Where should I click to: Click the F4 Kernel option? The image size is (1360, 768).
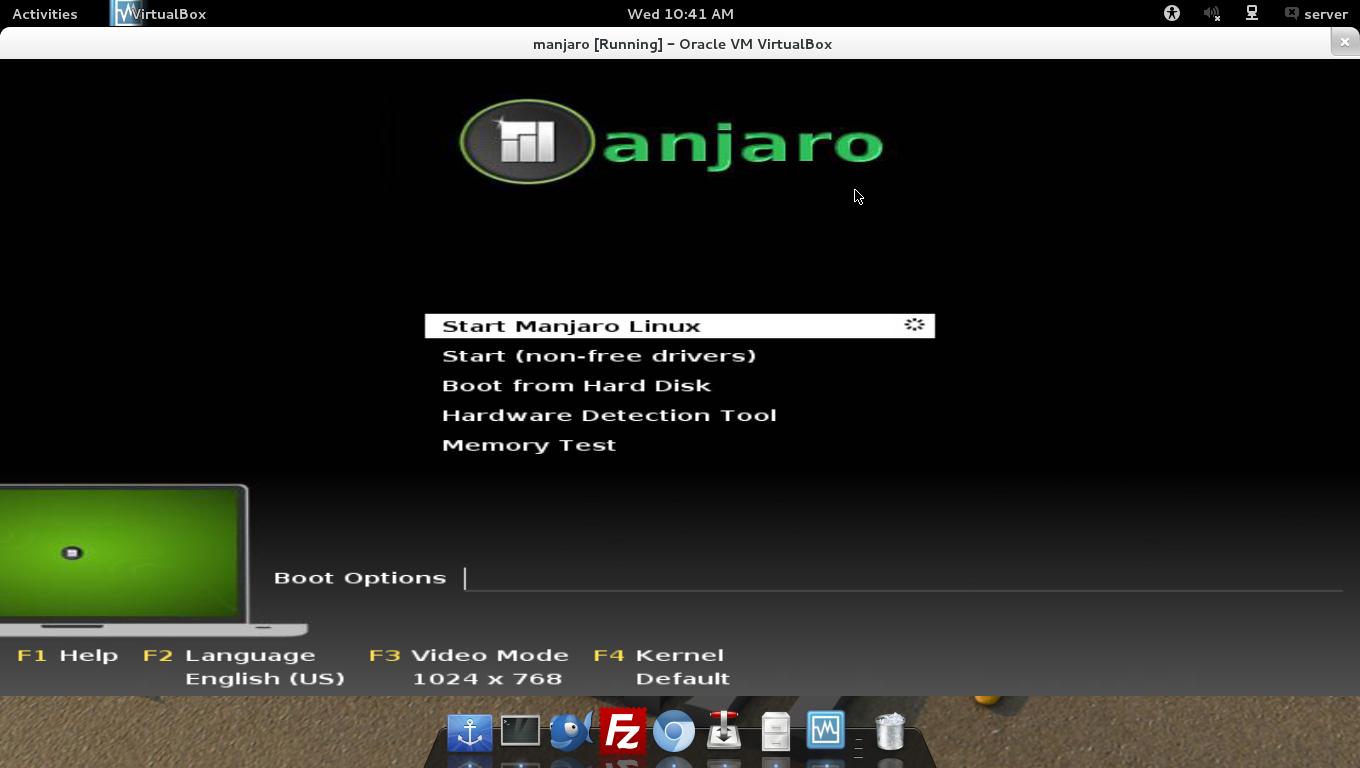659,655
